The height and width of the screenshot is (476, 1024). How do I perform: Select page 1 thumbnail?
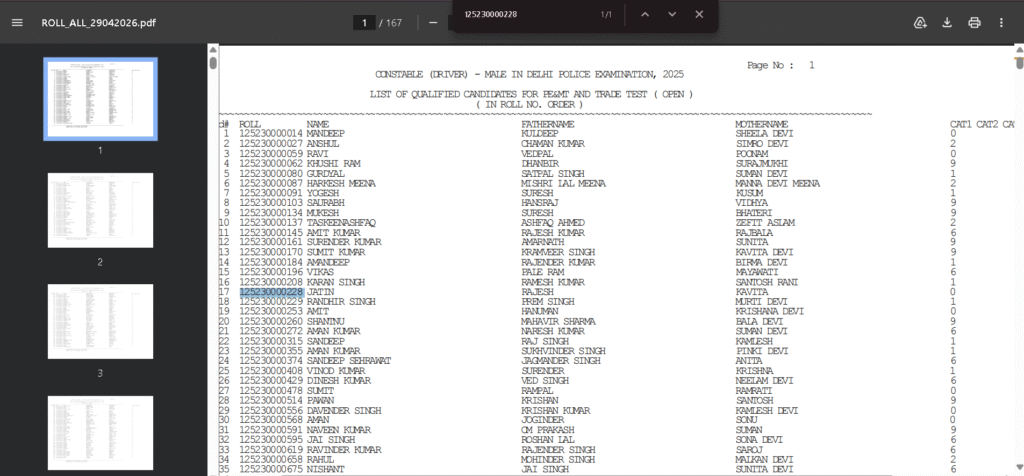pyautogui.click(x=100, y=98)
